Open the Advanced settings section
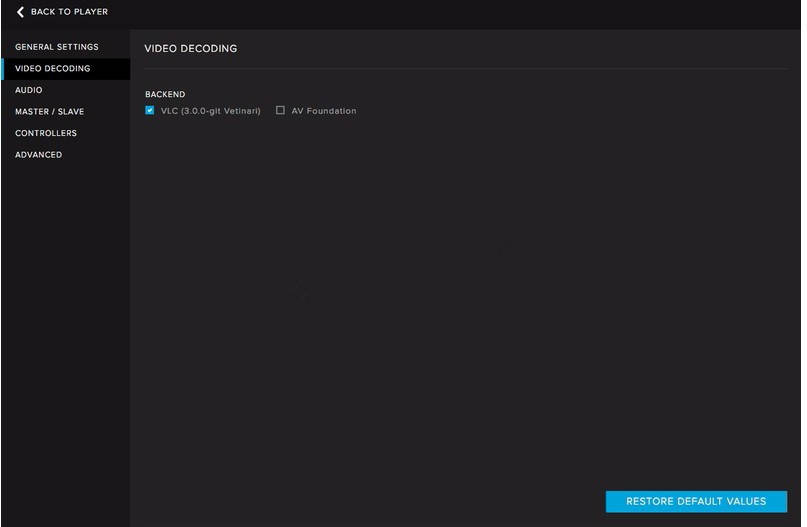Screen dimensions: 807x527 pyautogui.click(x=38, y=155)
